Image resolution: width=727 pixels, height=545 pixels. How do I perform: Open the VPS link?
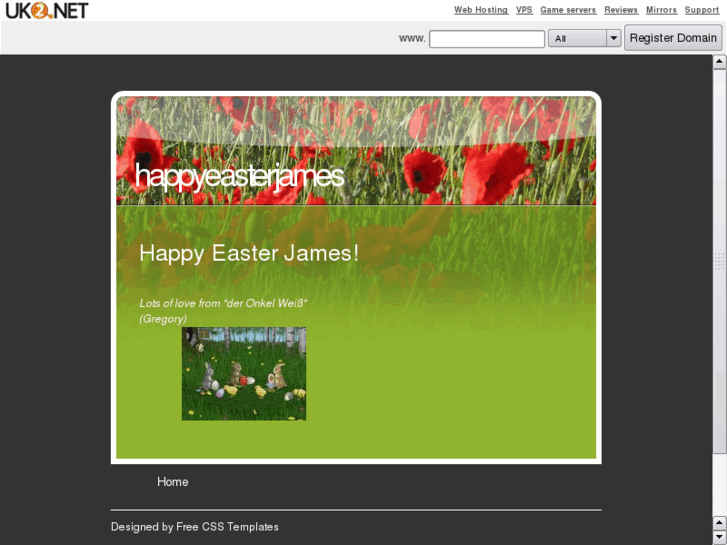(x=524, y=10)
